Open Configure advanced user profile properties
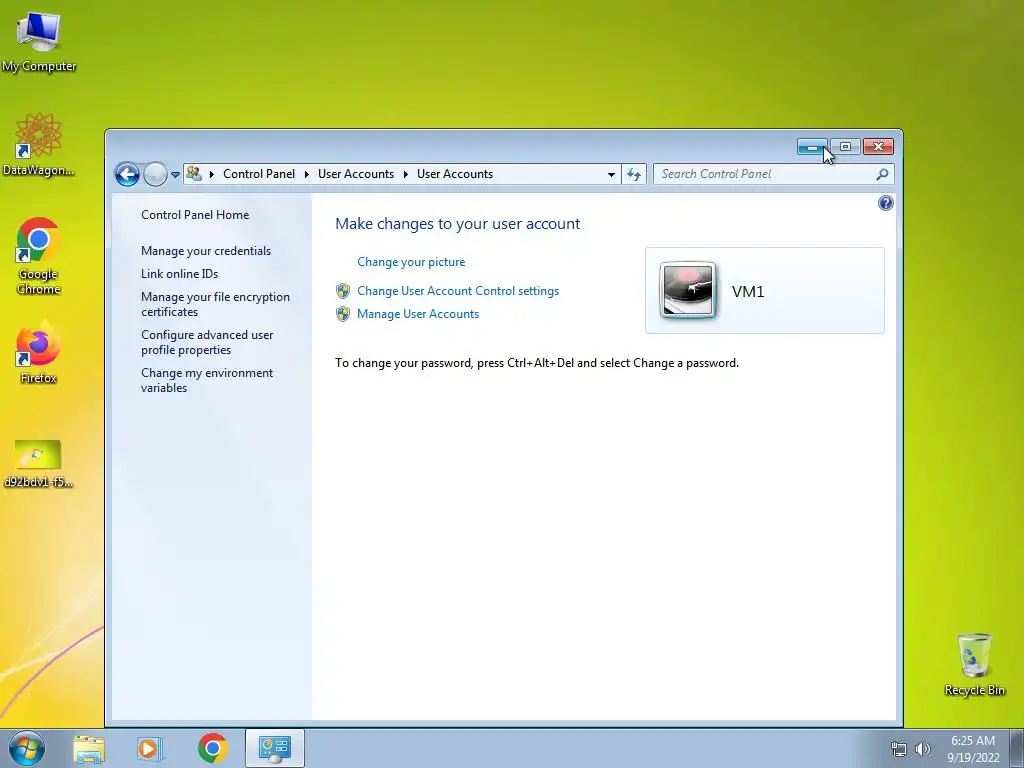This screenshot has height=768, width=1024. click(x=207, y=342)
